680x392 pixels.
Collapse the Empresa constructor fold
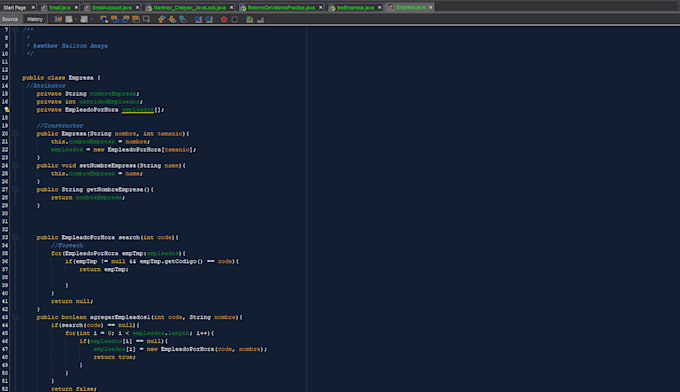15,134
